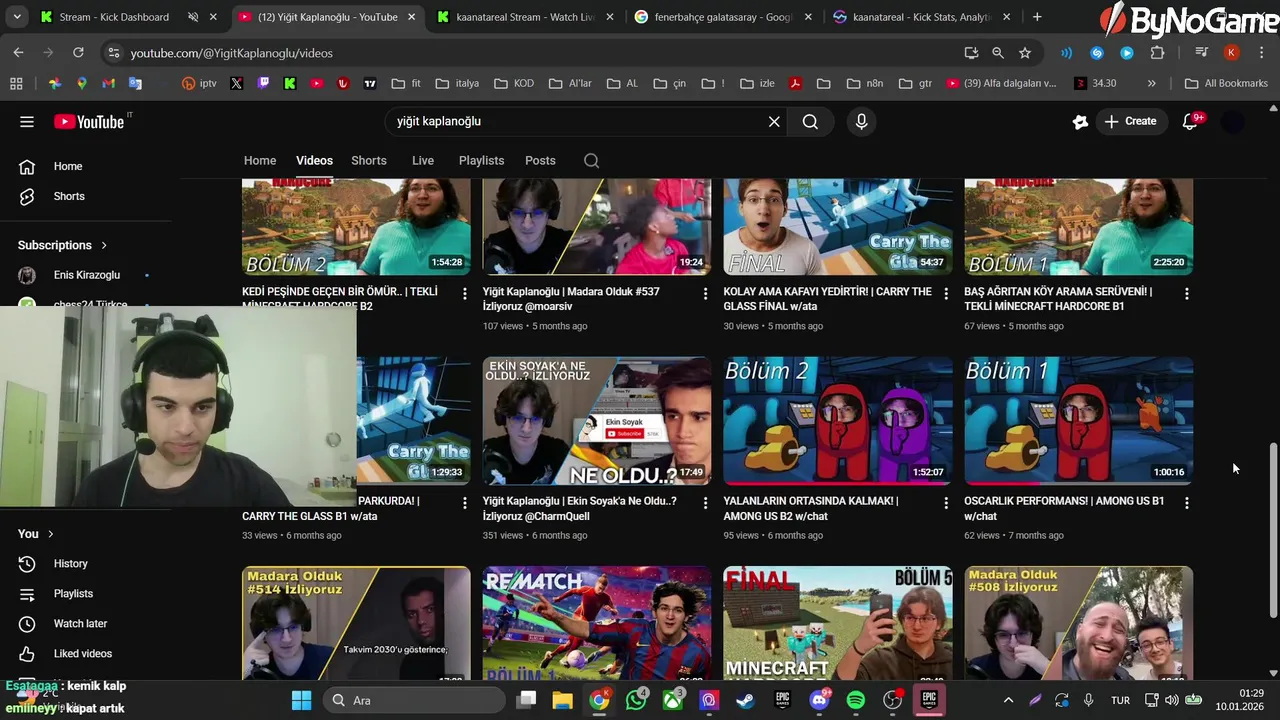This screenshot has height=720, width=1280.
Task: Play the Among Us Bölüm 1 thumbnail
Action: (1079, 421)
